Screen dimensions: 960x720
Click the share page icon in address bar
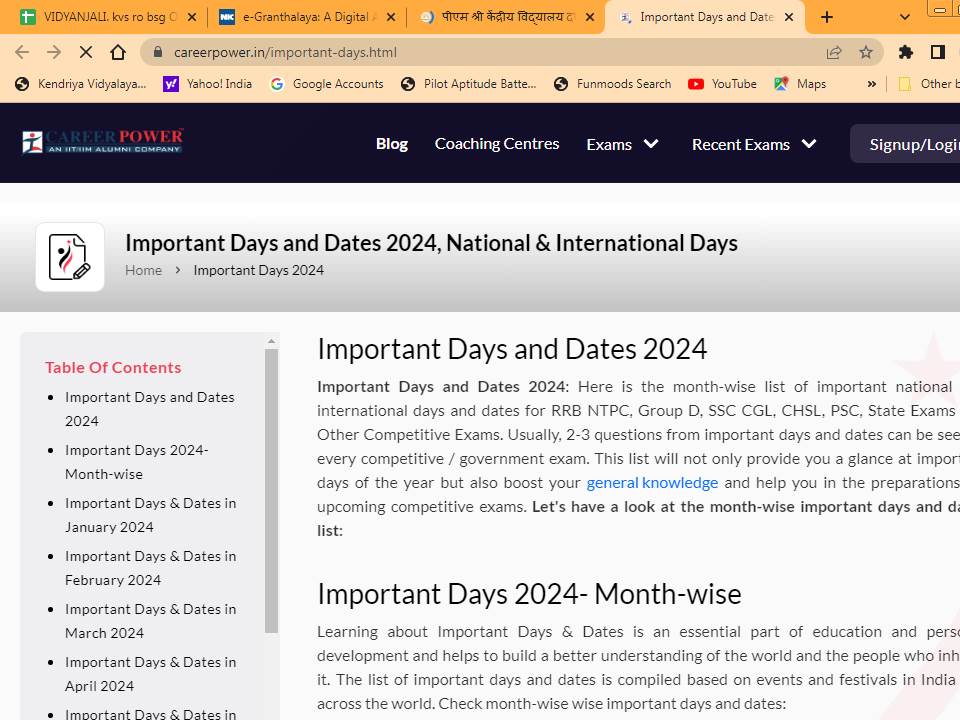[834, 52]
